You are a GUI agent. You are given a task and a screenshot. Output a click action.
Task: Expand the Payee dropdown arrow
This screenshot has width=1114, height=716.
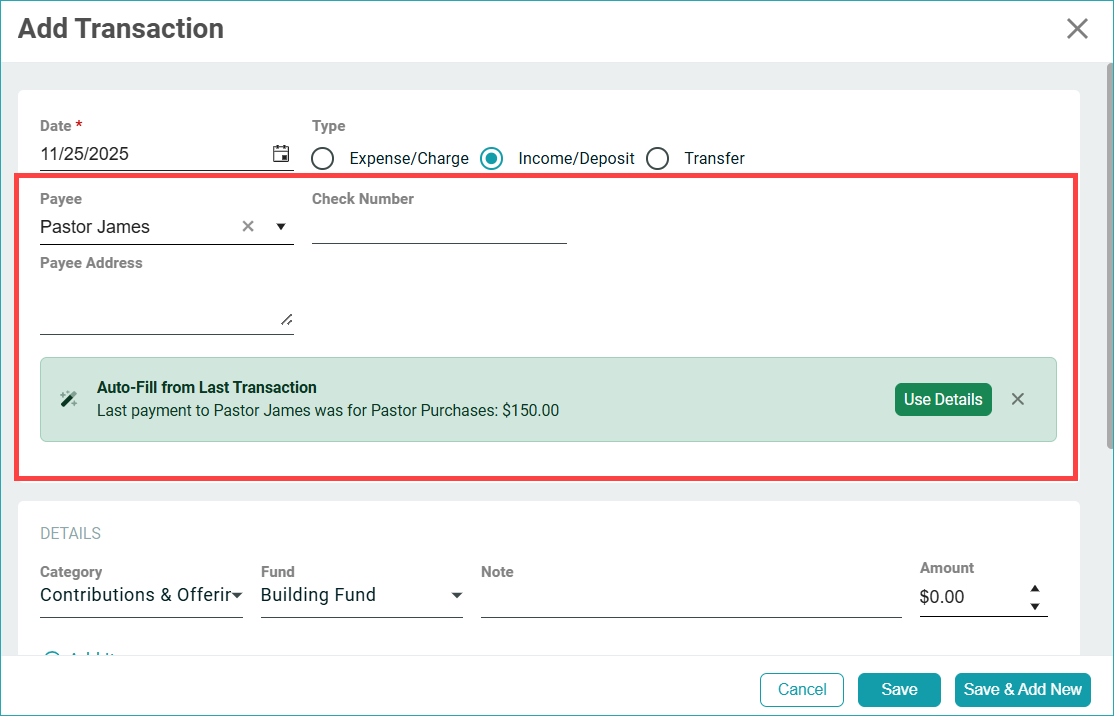[281, 227]
